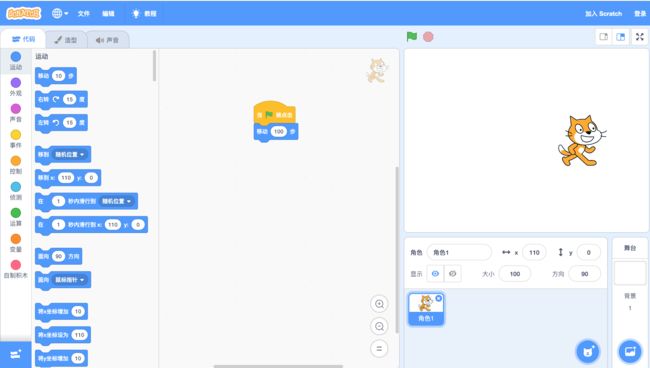Click the workspace horizontal scrollbar
Viewport: 650px width, 368px height.
(x=278, y=366)
